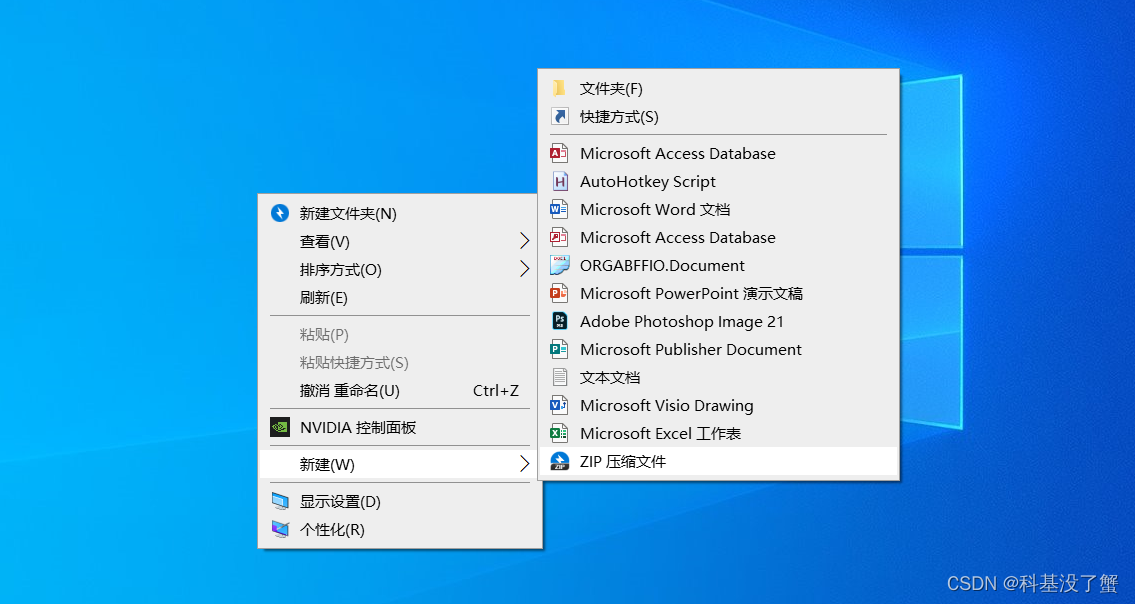
Task: Click the AutoHotkey Script H icon
Action: tap(560, 181)
